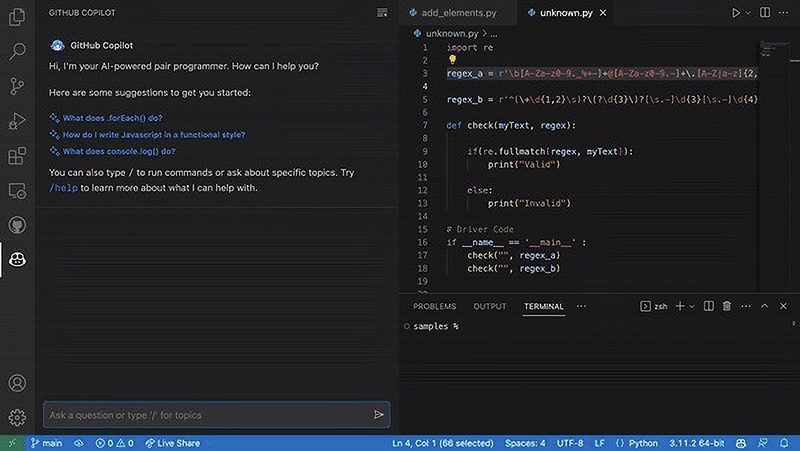The height and width of the screenshot is (451, 800).
Task: Click suggestion about Javascript functional style
Action: click(154, 135)
